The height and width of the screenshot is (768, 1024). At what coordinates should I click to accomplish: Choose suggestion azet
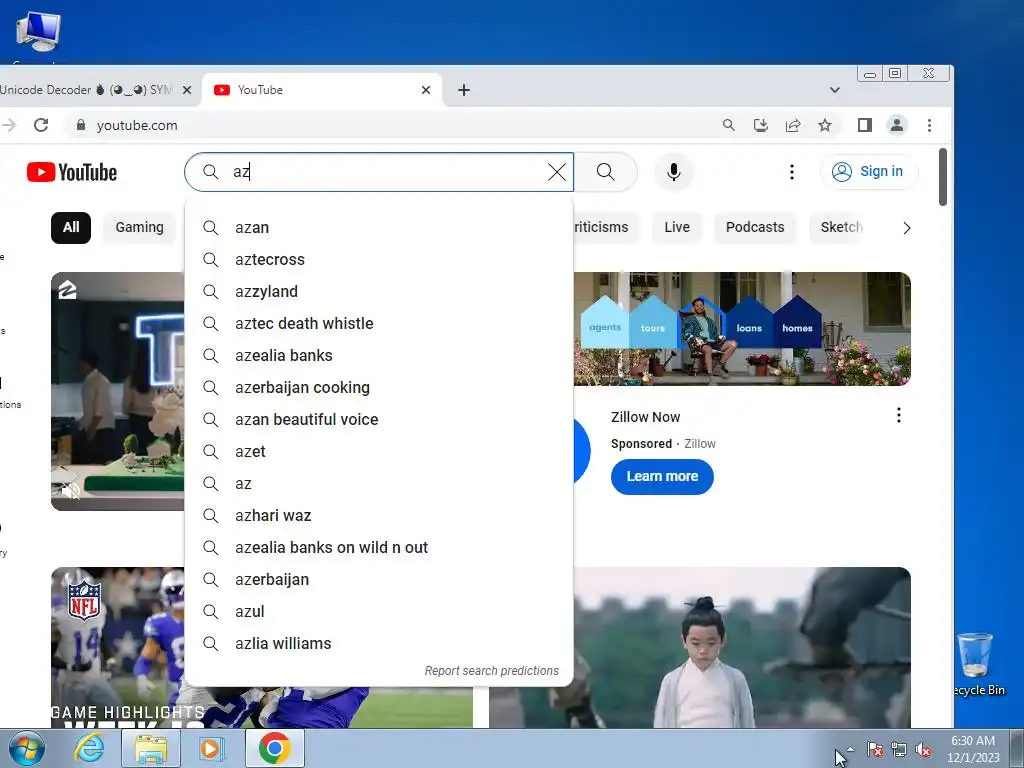[x=379, y=451]
